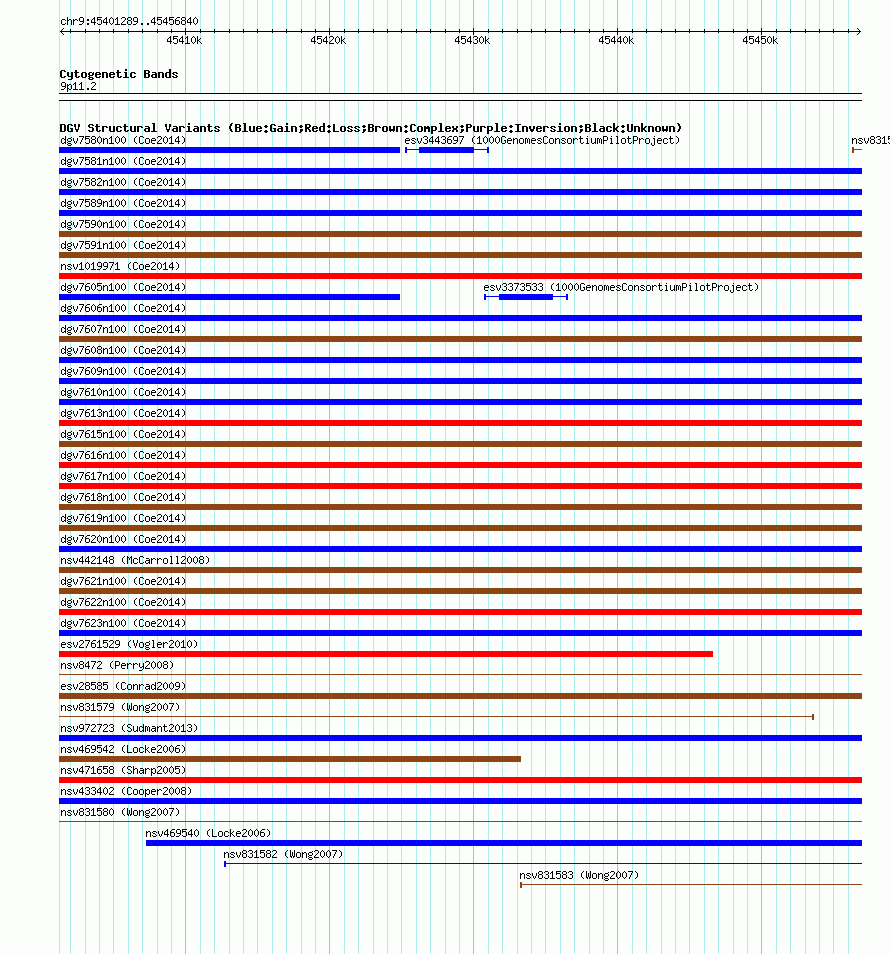Click the blue bar of dgv7605n100
Screen dimensions: 890x954
(229, 297)
